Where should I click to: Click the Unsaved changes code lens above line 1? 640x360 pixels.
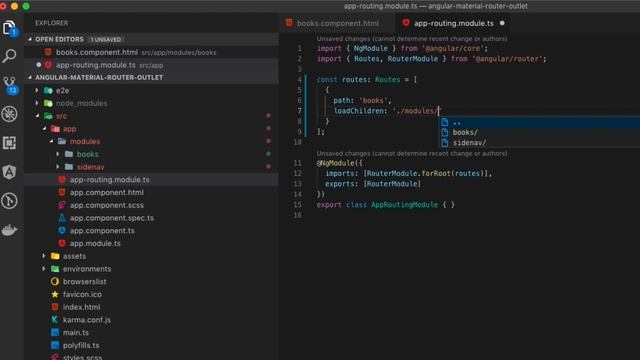tap(412, 39)
